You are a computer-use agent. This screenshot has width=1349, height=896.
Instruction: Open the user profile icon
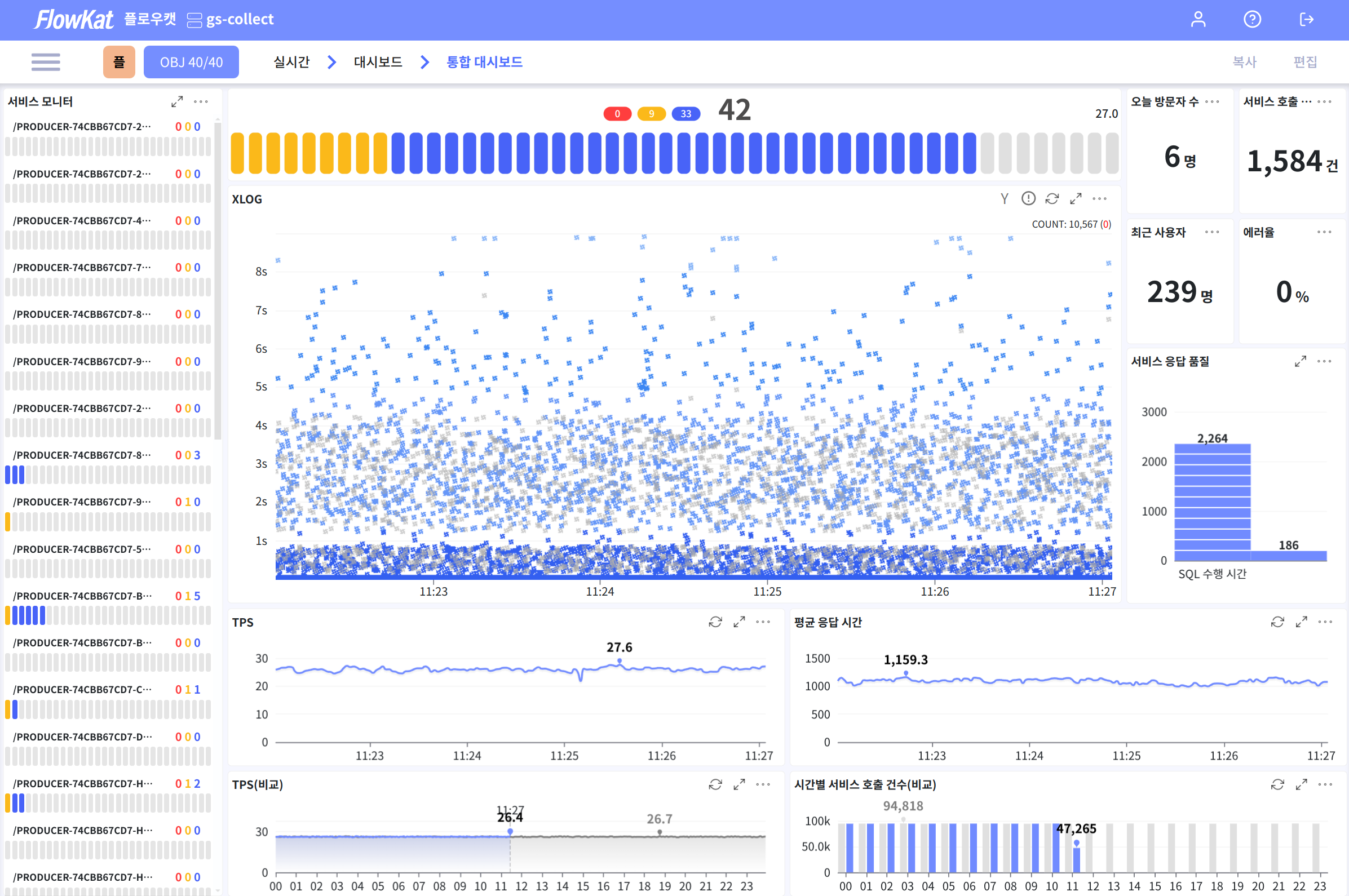coord(1198,19)
